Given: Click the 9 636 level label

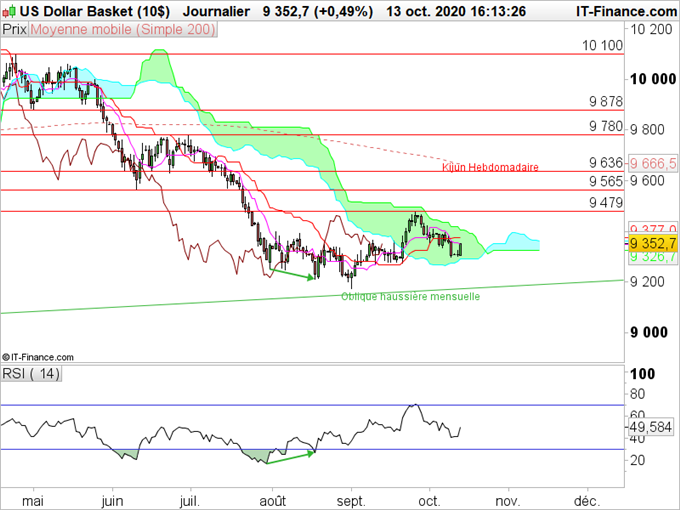Looking at the screenshot, I should (606, 163).
